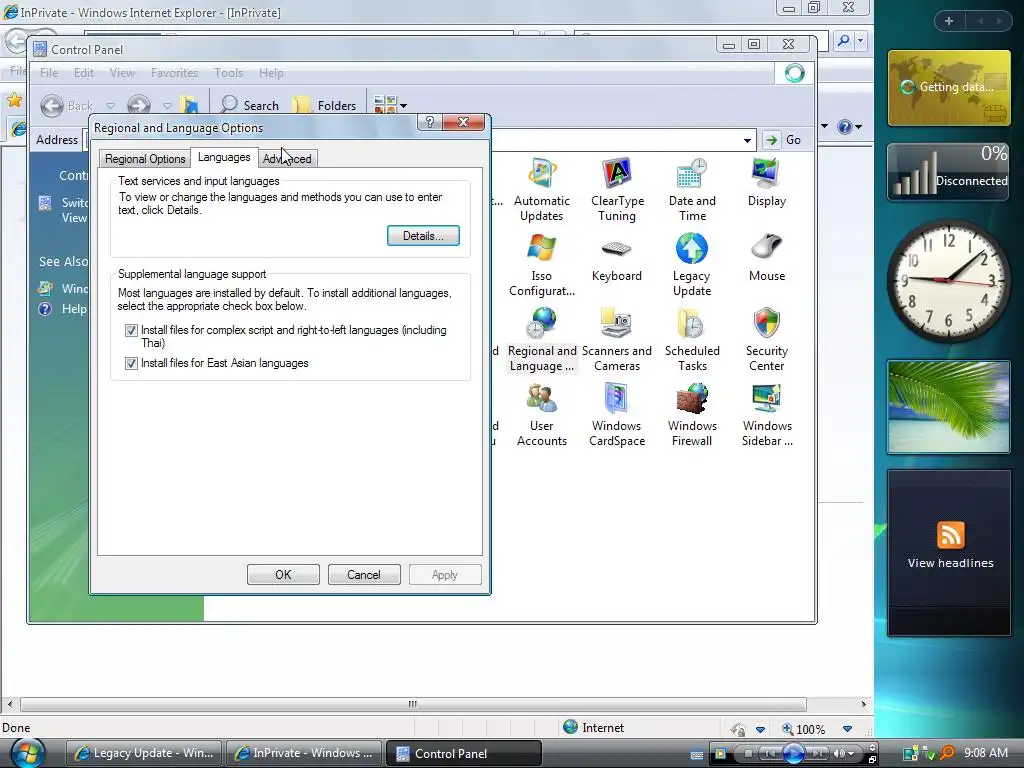Viewport: 1024px width, 768px height.
Task: Click the Views icon in Control Panel toolbar
Action: tap(385, 104)
